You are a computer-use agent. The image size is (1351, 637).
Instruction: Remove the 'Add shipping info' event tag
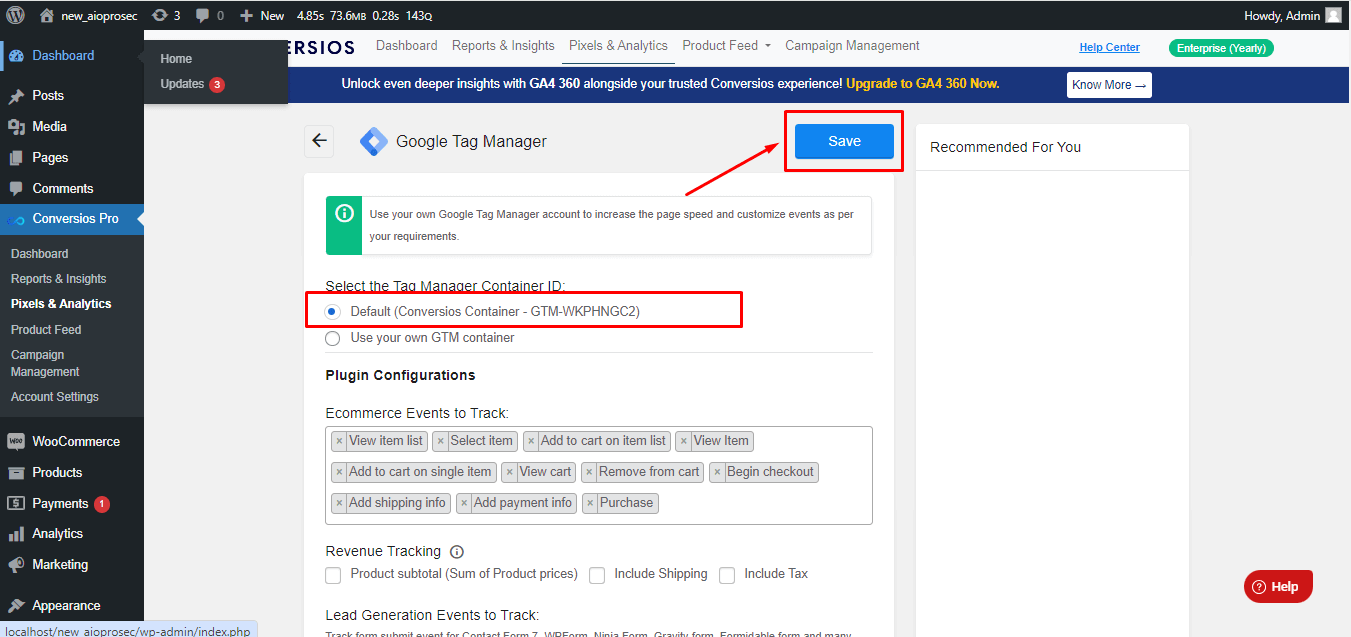pos(339,503)
